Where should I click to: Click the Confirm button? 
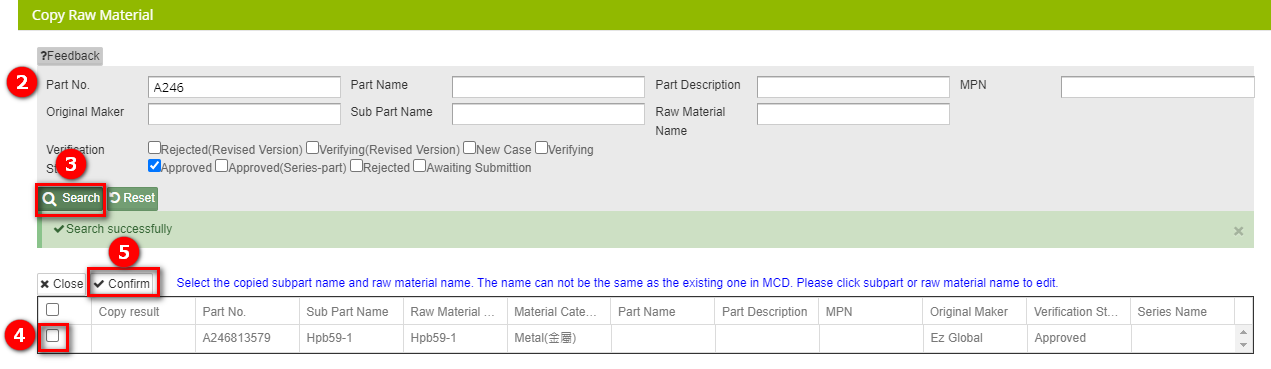tap(122, 284)
